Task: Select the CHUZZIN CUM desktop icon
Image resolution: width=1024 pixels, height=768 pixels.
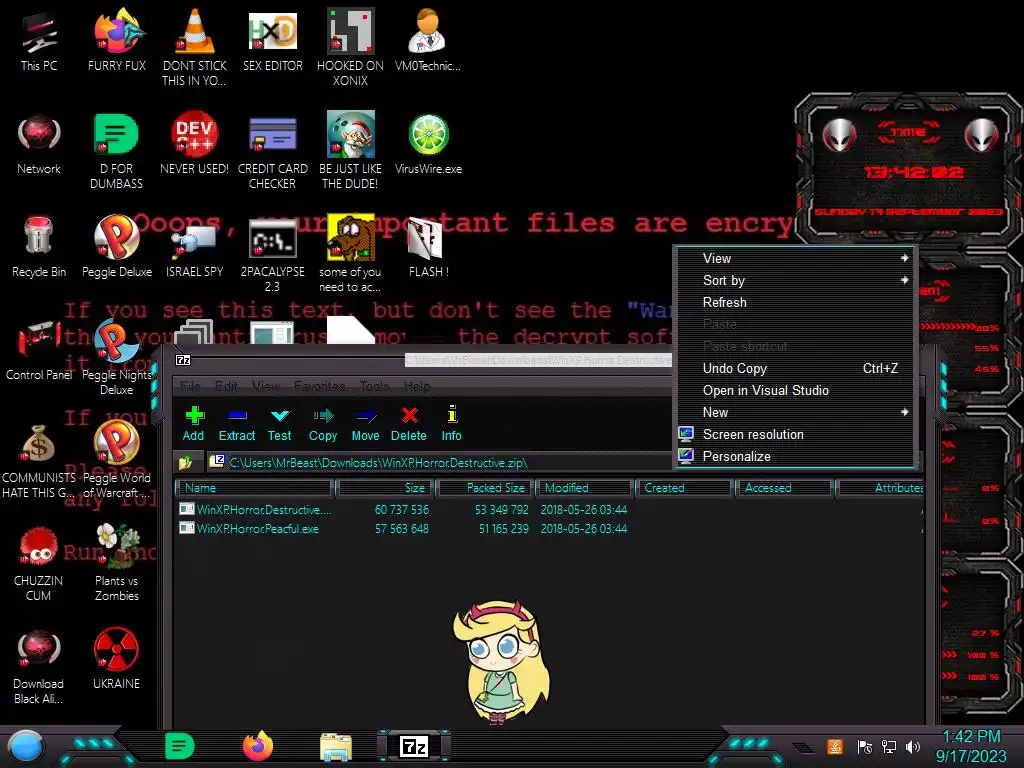Action: (39, 563)
